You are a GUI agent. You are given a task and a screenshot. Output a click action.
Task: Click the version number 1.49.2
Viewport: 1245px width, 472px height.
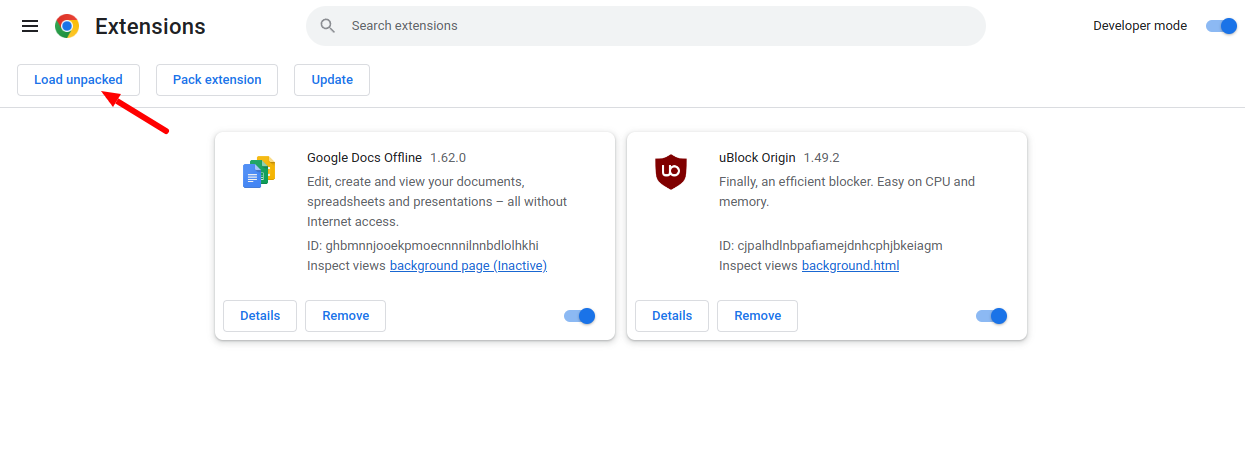point(821,158)
